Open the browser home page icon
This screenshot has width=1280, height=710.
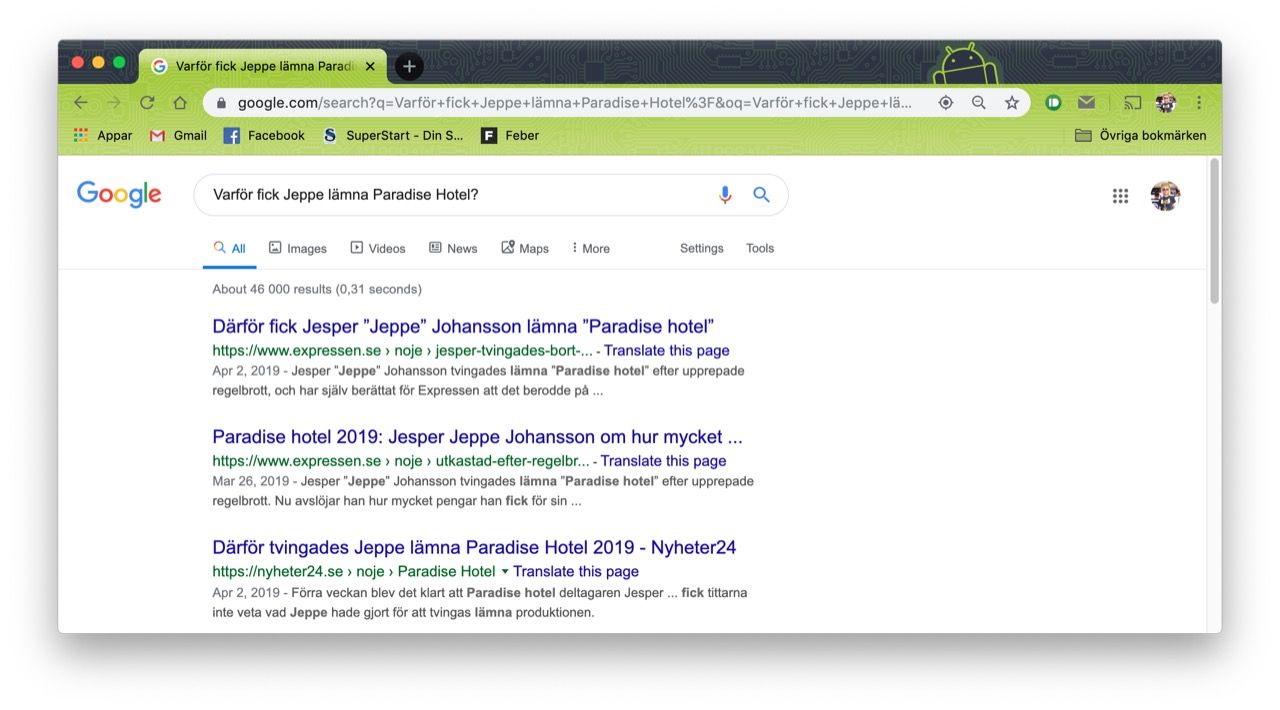[180, 102]
